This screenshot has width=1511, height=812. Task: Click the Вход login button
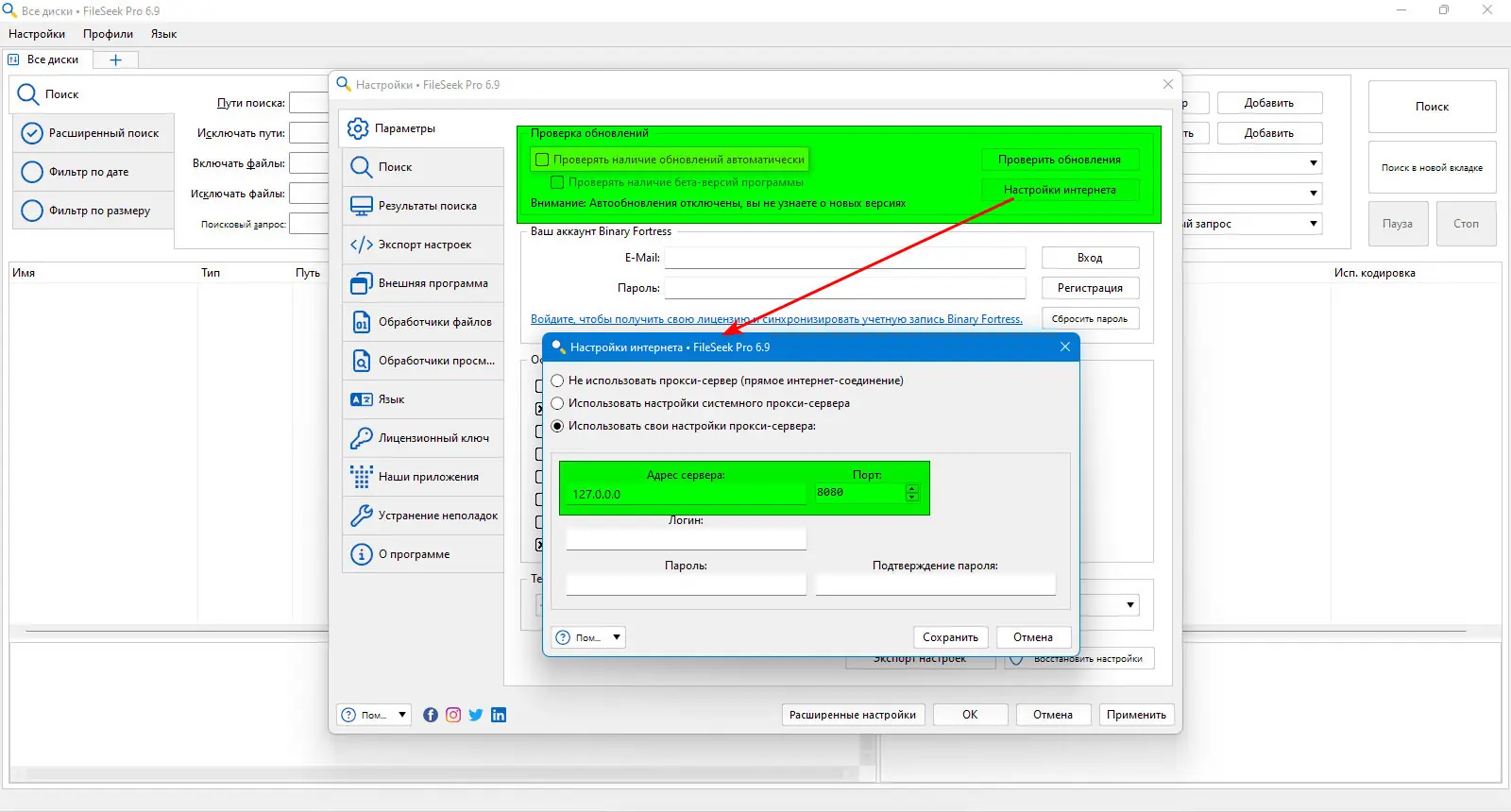pyautogui.click(x=1090, y=258)
